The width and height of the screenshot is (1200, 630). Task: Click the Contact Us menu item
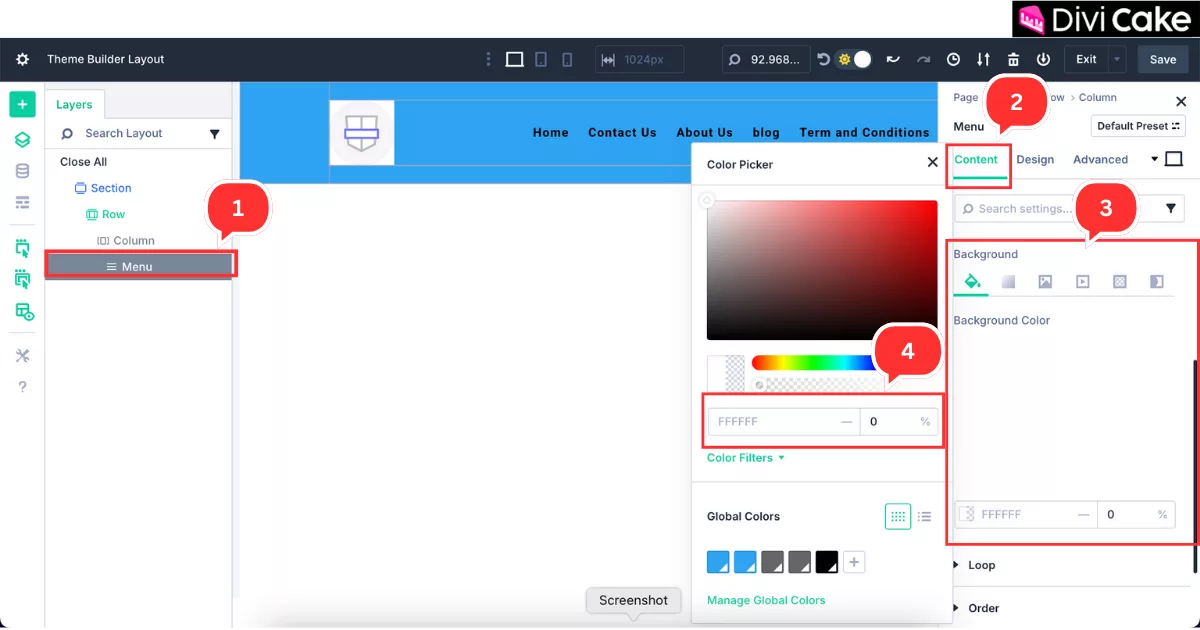(x=622, y=132)
